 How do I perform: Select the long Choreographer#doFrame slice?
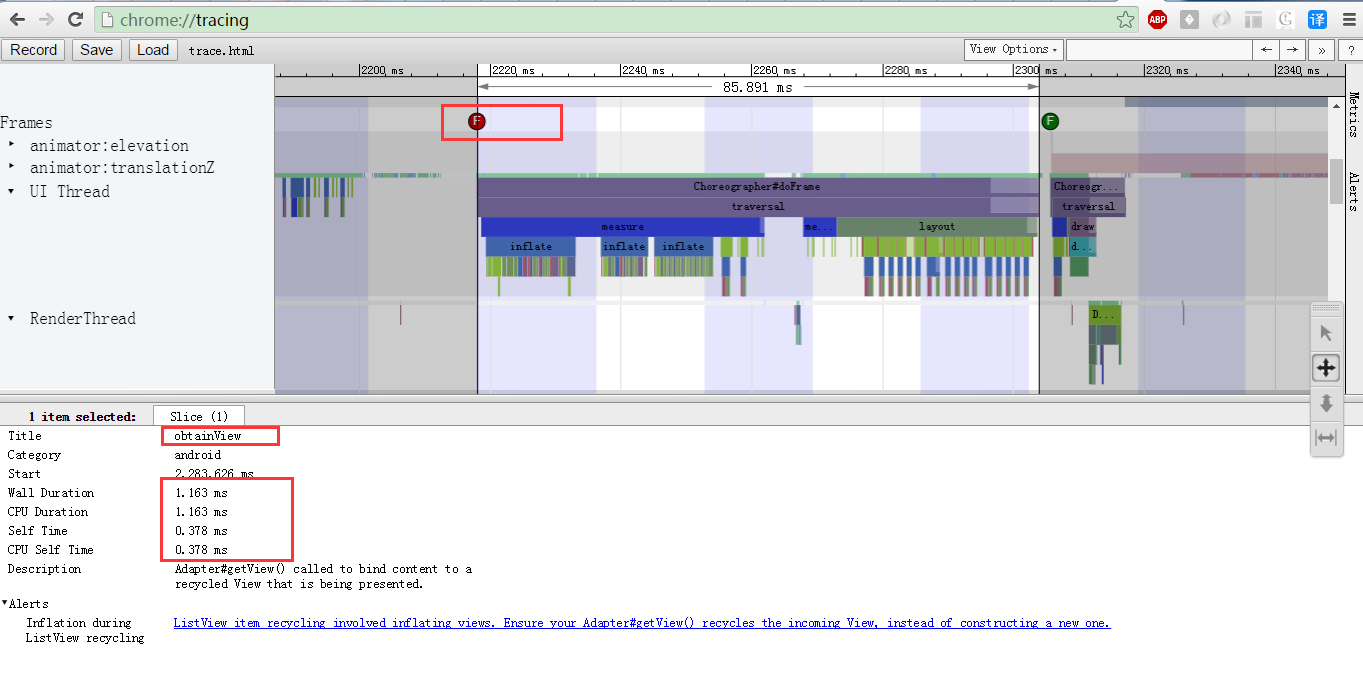click(x=757, y=186)
